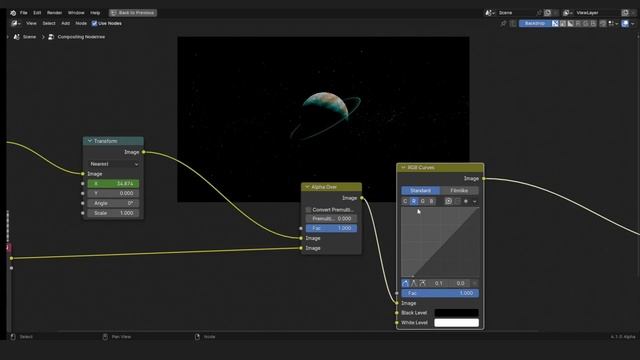
Task: Select the Filmlike tone option
Action: (x=459, y=191)
